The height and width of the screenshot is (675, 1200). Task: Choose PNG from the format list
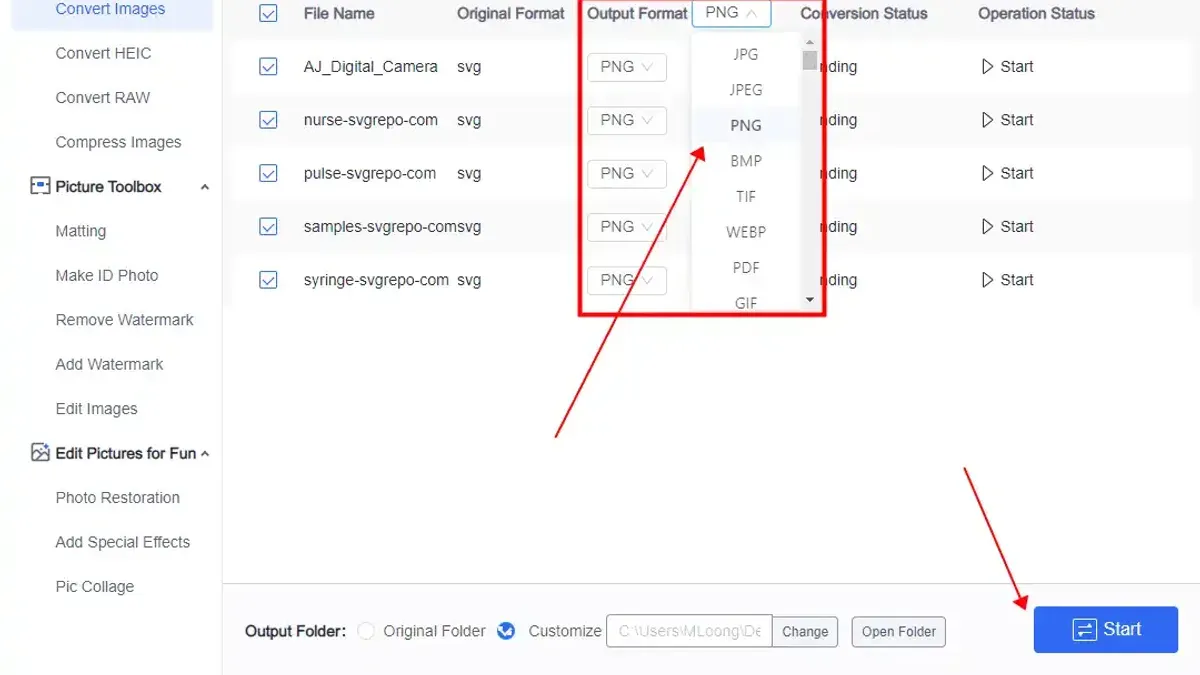point(746,125)
